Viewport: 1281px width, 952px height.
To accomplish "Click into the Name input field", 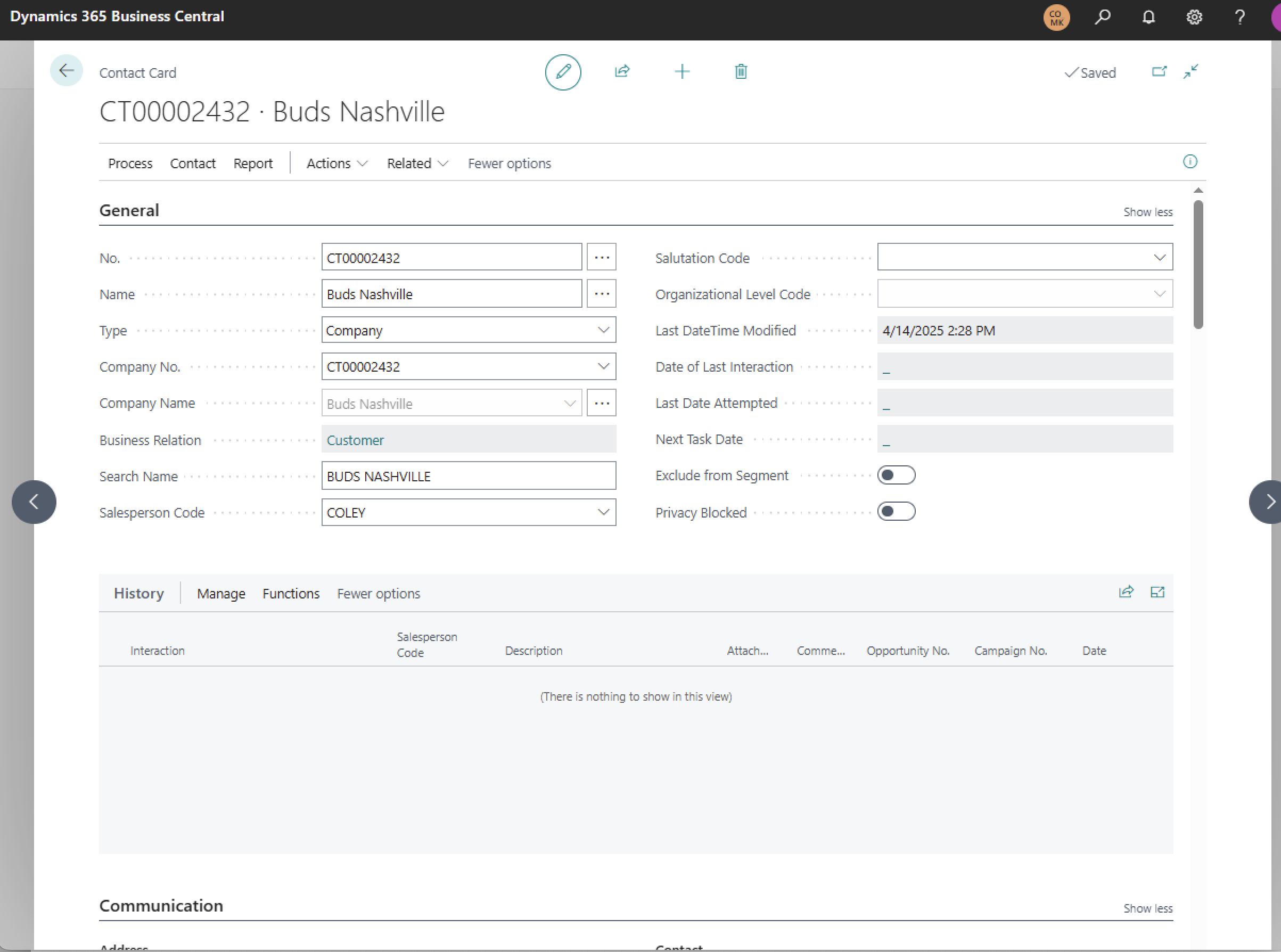I will click(452, 293).
